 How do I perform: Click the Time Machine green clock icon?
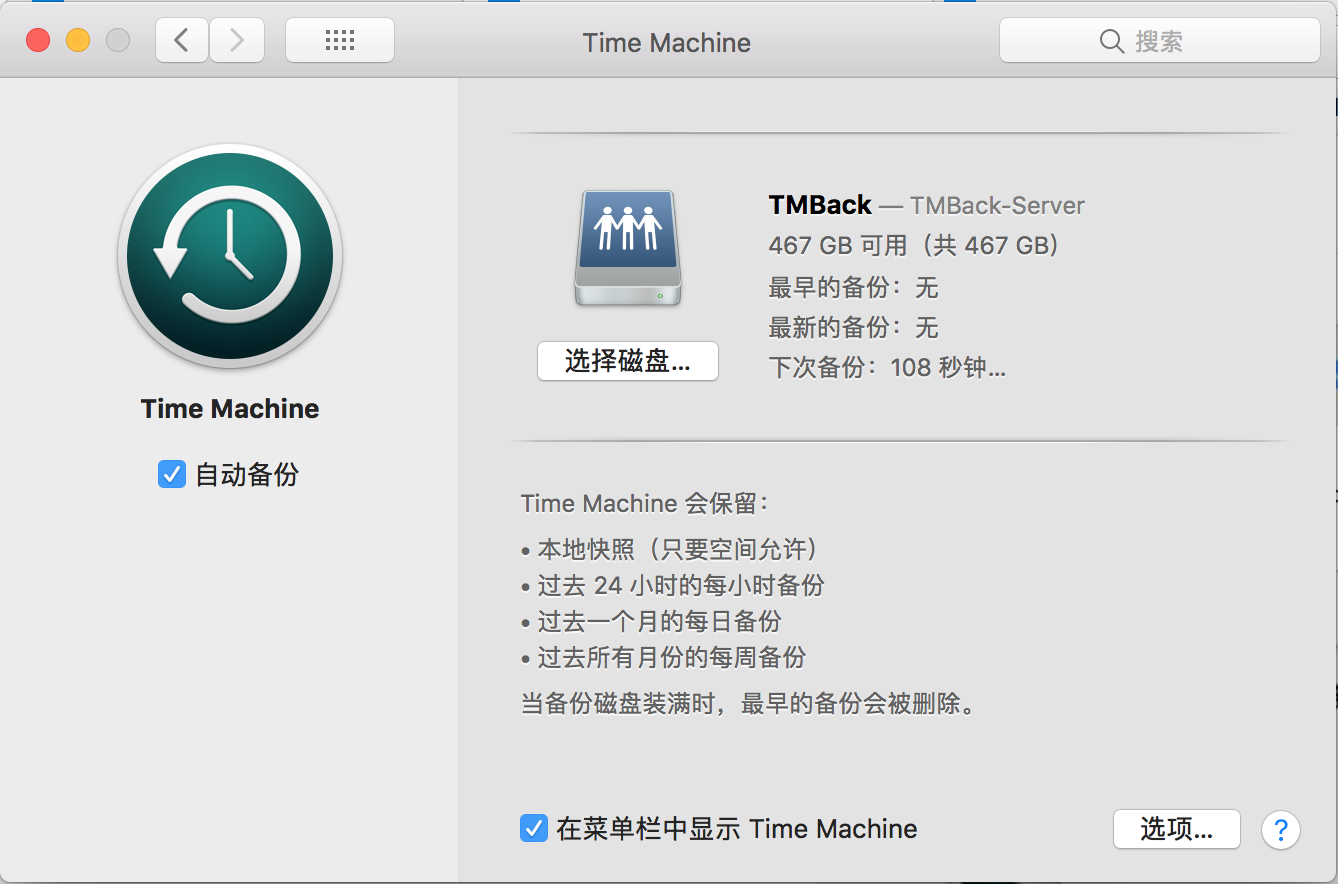(x=229, y=257)
